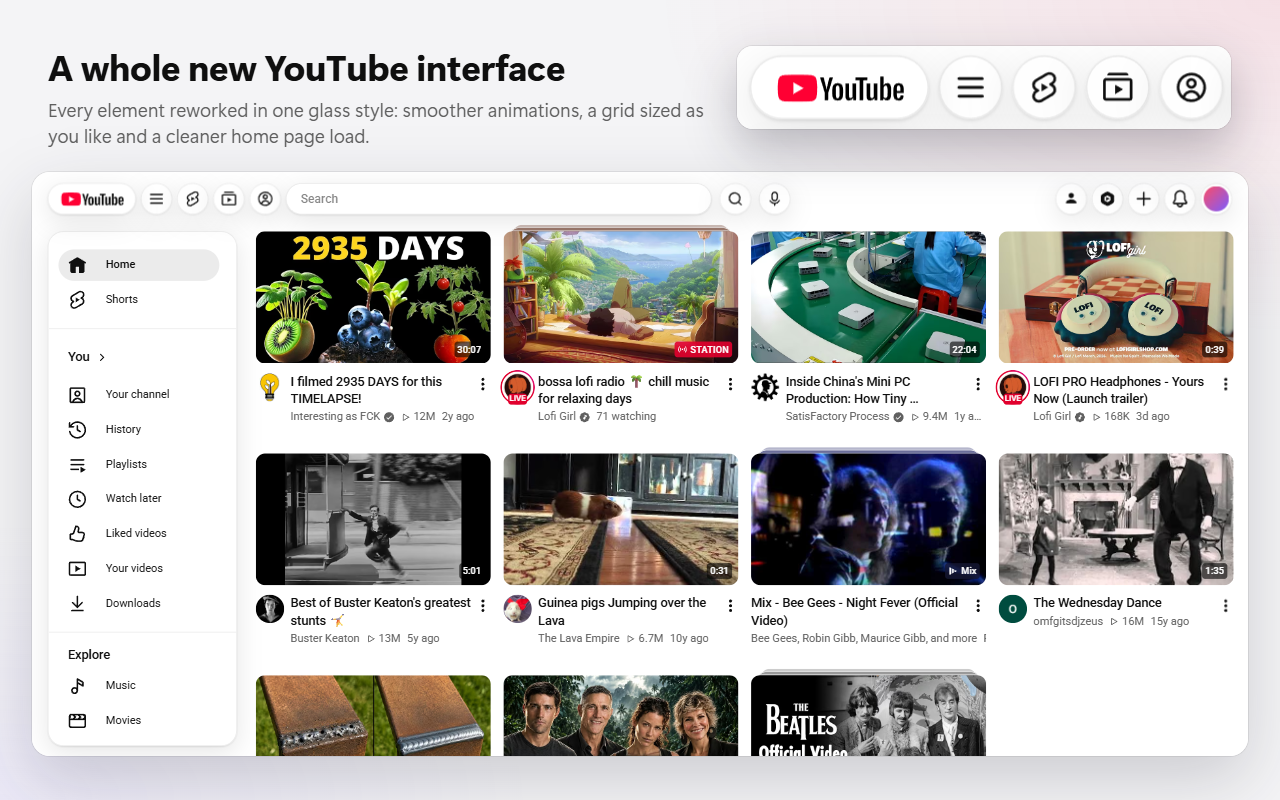Click 'The Lava Empire' channel name

pos(579,638)
